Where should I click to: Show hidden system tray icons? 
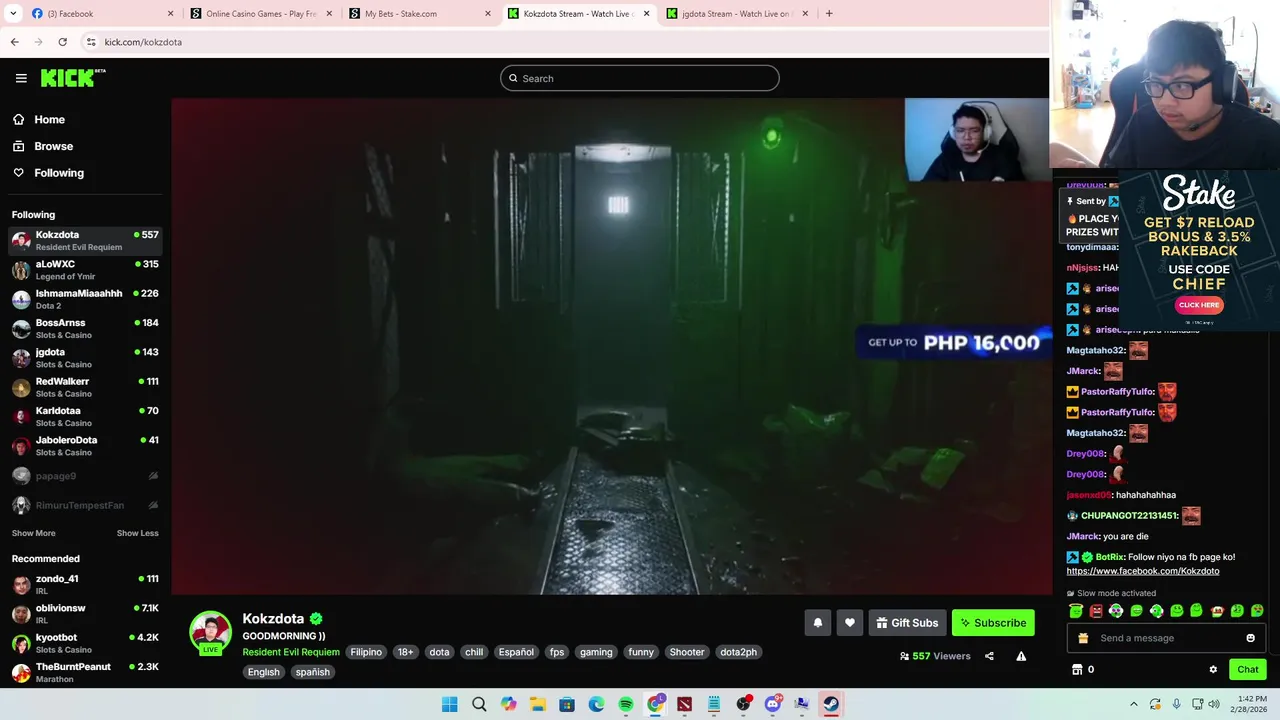1133,704
